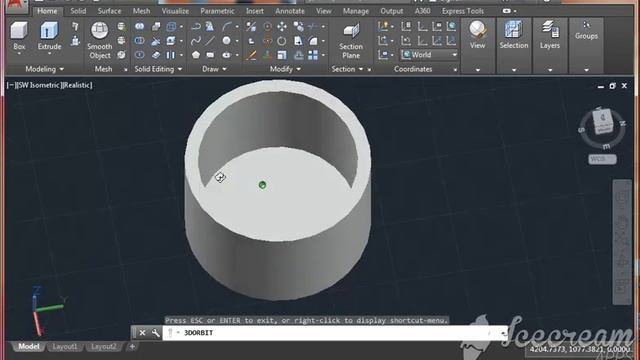Select the Rectangle draw tool

click(x=211, y=55)
